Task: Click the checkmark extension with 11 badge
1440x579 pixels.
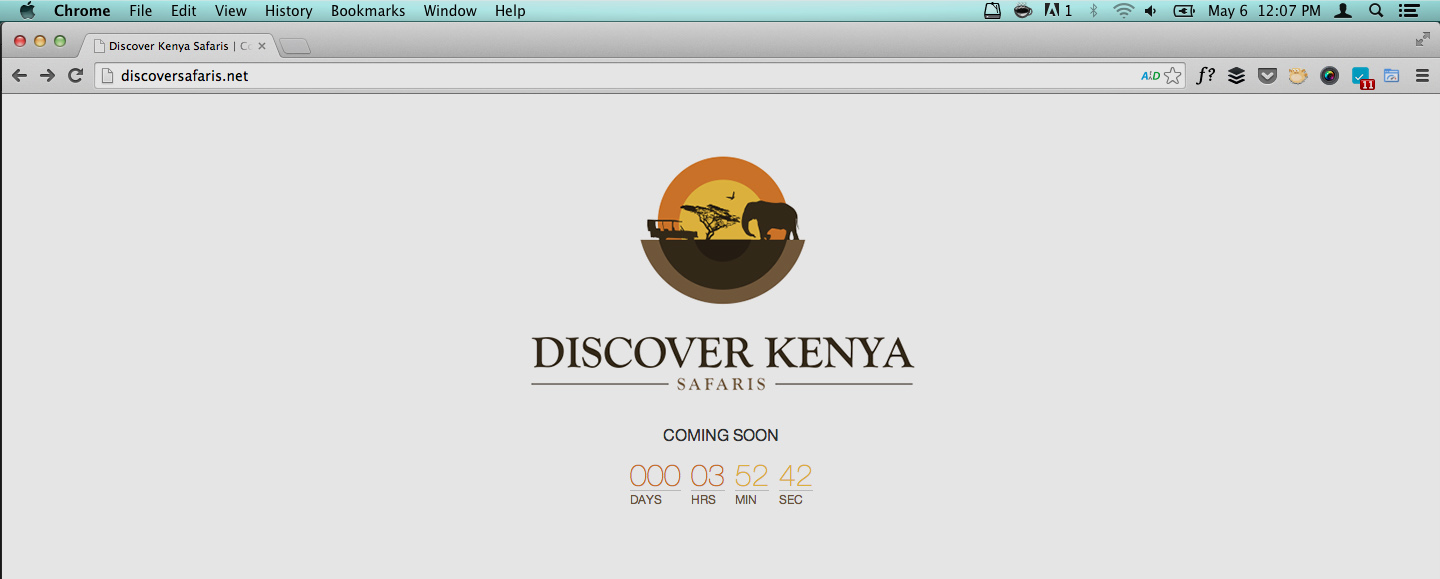Action: pos(1360,76)
